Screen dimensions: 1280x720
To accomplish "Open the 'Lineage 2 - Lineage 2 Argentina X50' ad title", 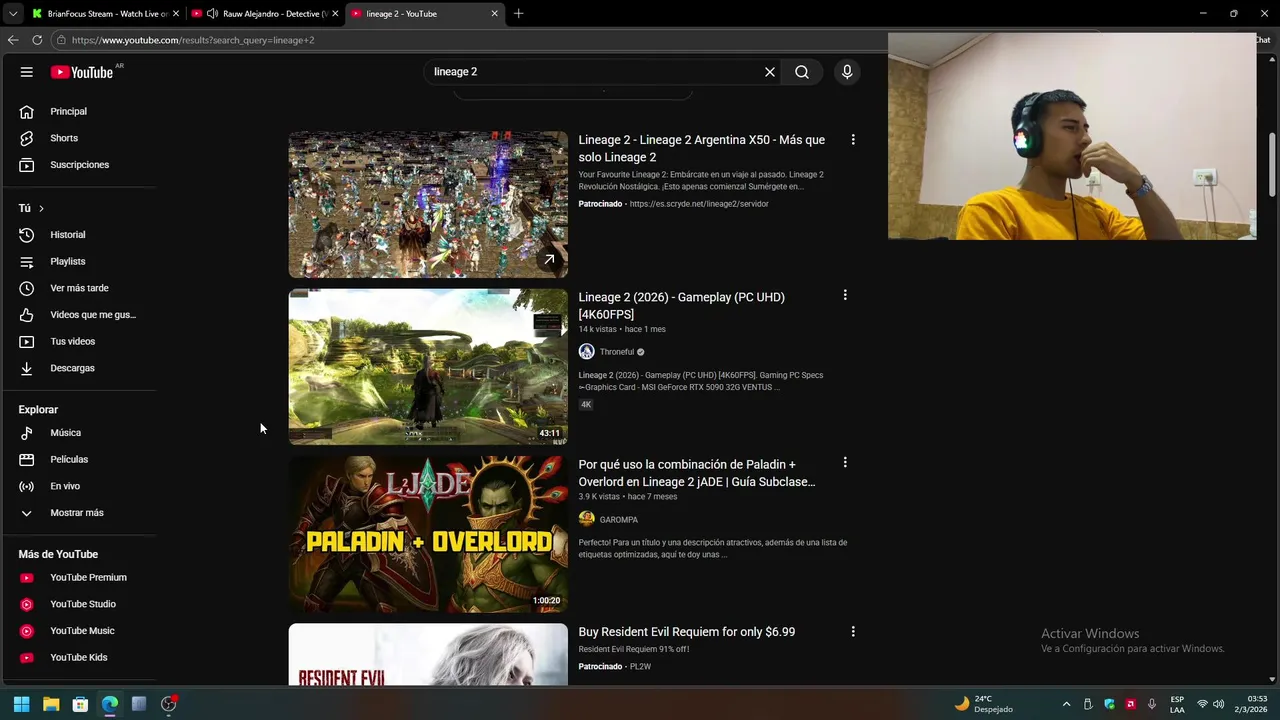I will tap(701, 148).
